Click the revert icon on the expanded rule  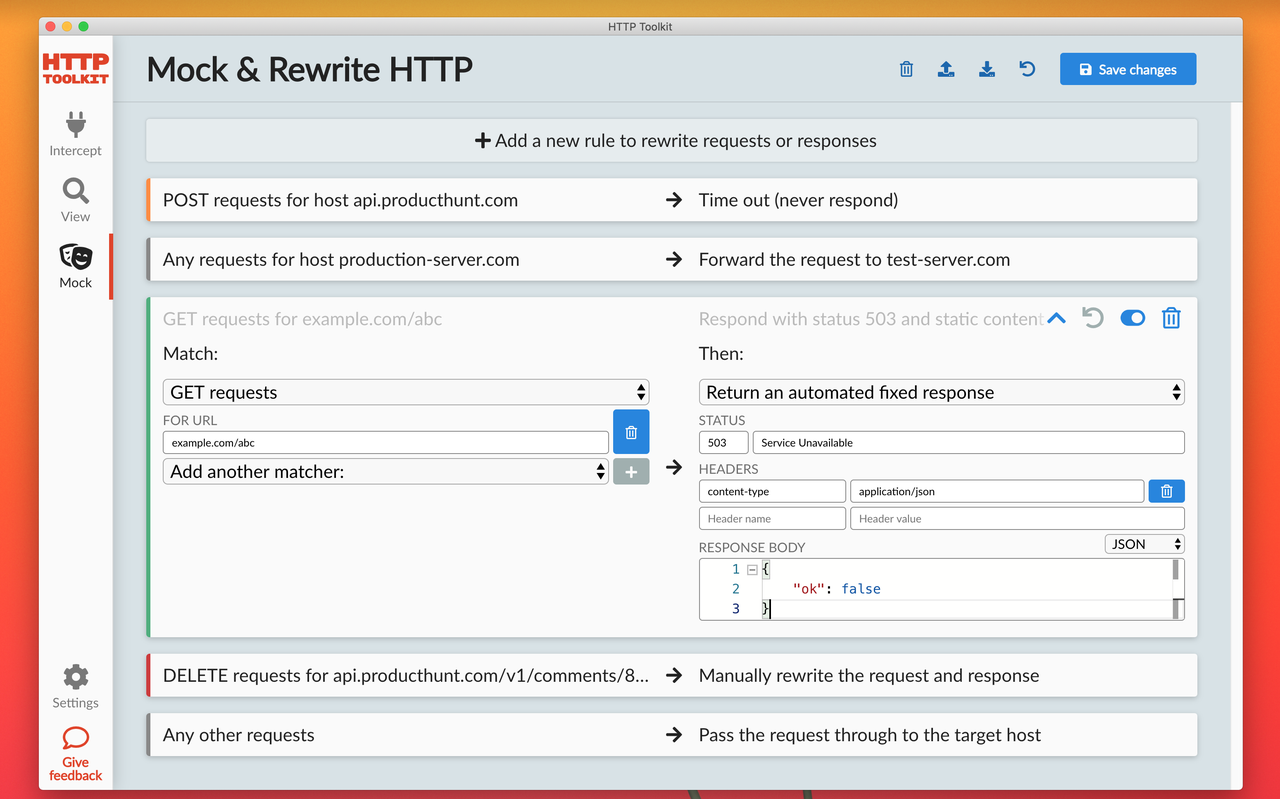pyautogui.click(x=1092, y=318)
